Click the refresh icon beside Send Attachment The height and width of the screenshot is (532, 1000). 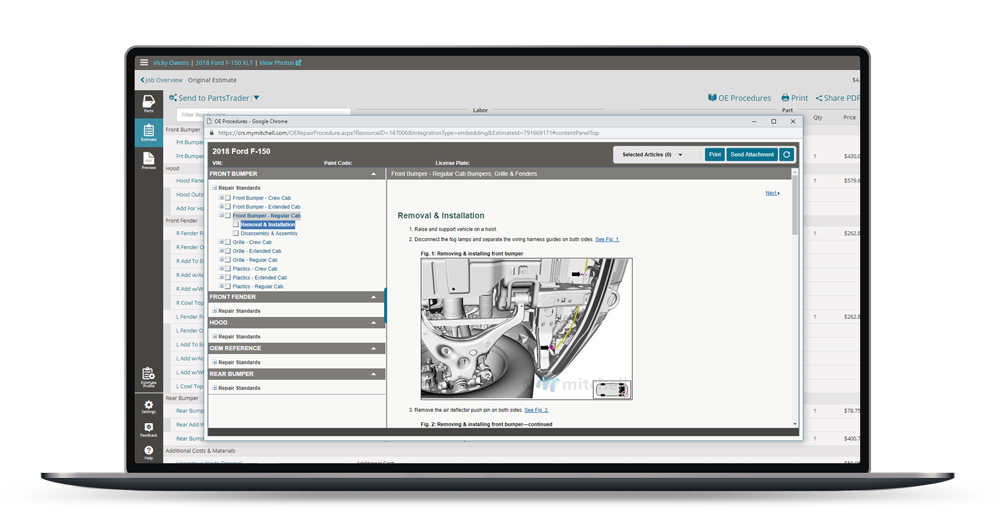pos(787,155)
